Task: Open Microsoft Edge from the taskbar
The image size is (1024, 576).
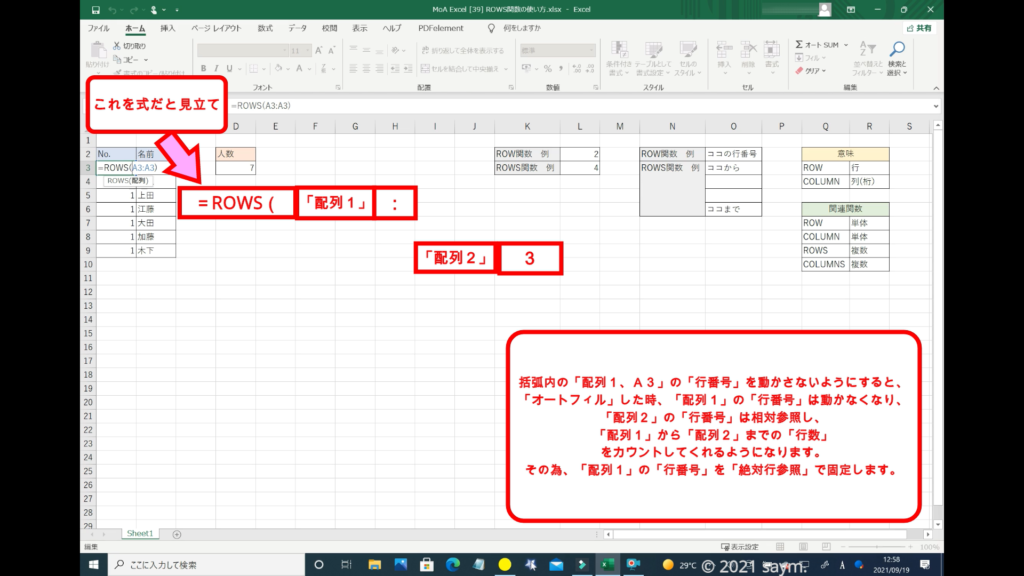Action: point(453,564)
